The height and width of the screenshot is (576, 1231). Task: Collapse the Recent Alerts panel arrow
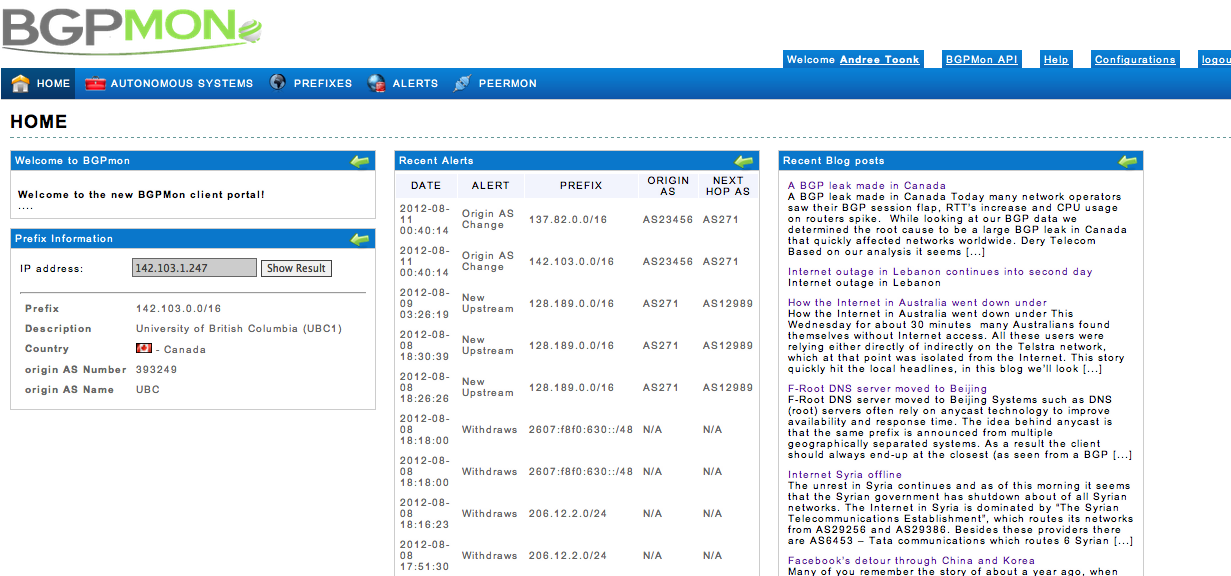click(743, 160)
